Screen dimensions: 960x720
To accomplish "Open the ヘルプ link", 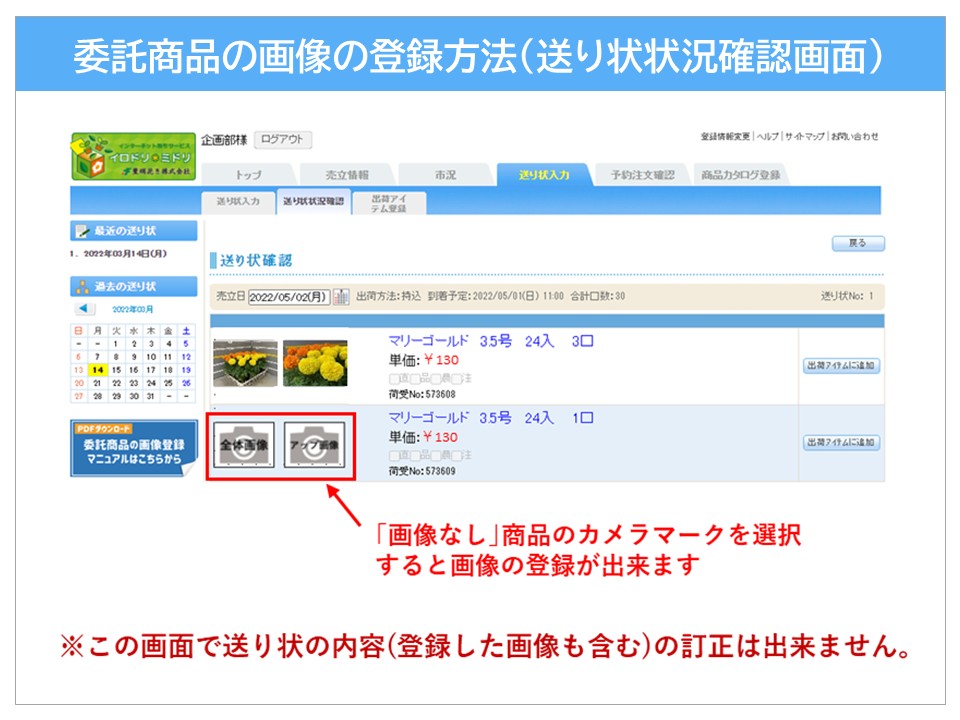I will tap(767, 137).
